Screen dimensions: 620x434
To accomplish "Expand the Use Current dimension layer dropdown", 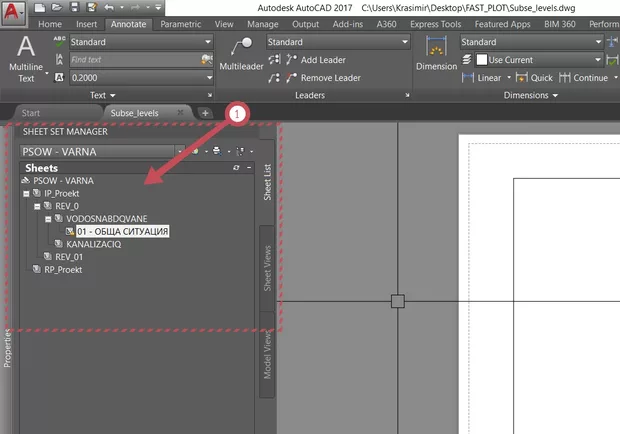I will (x=599, y=60).
